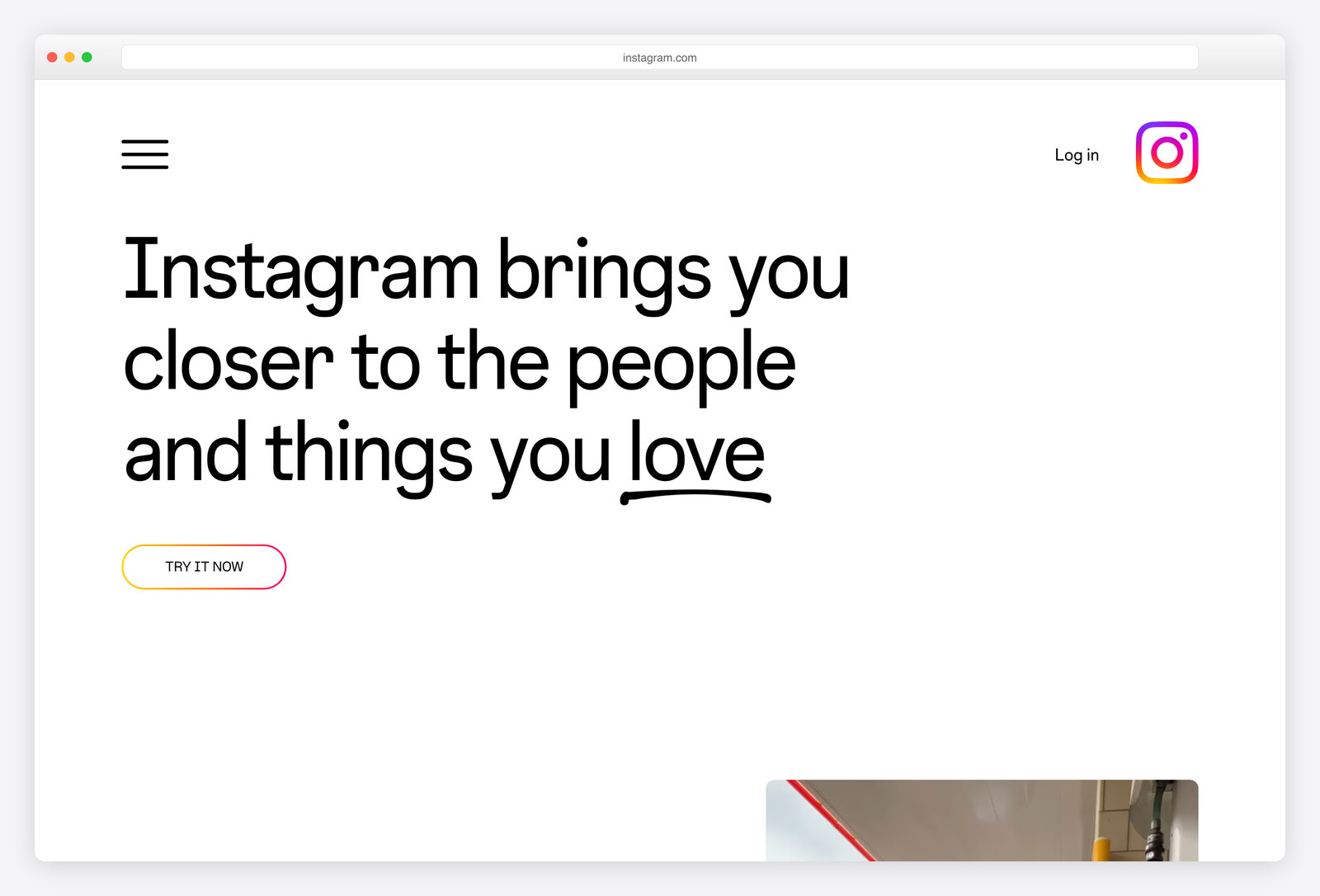Click the TRY IT NOW button
Screen dimensions: 1320x896
[x=204, y=567]
